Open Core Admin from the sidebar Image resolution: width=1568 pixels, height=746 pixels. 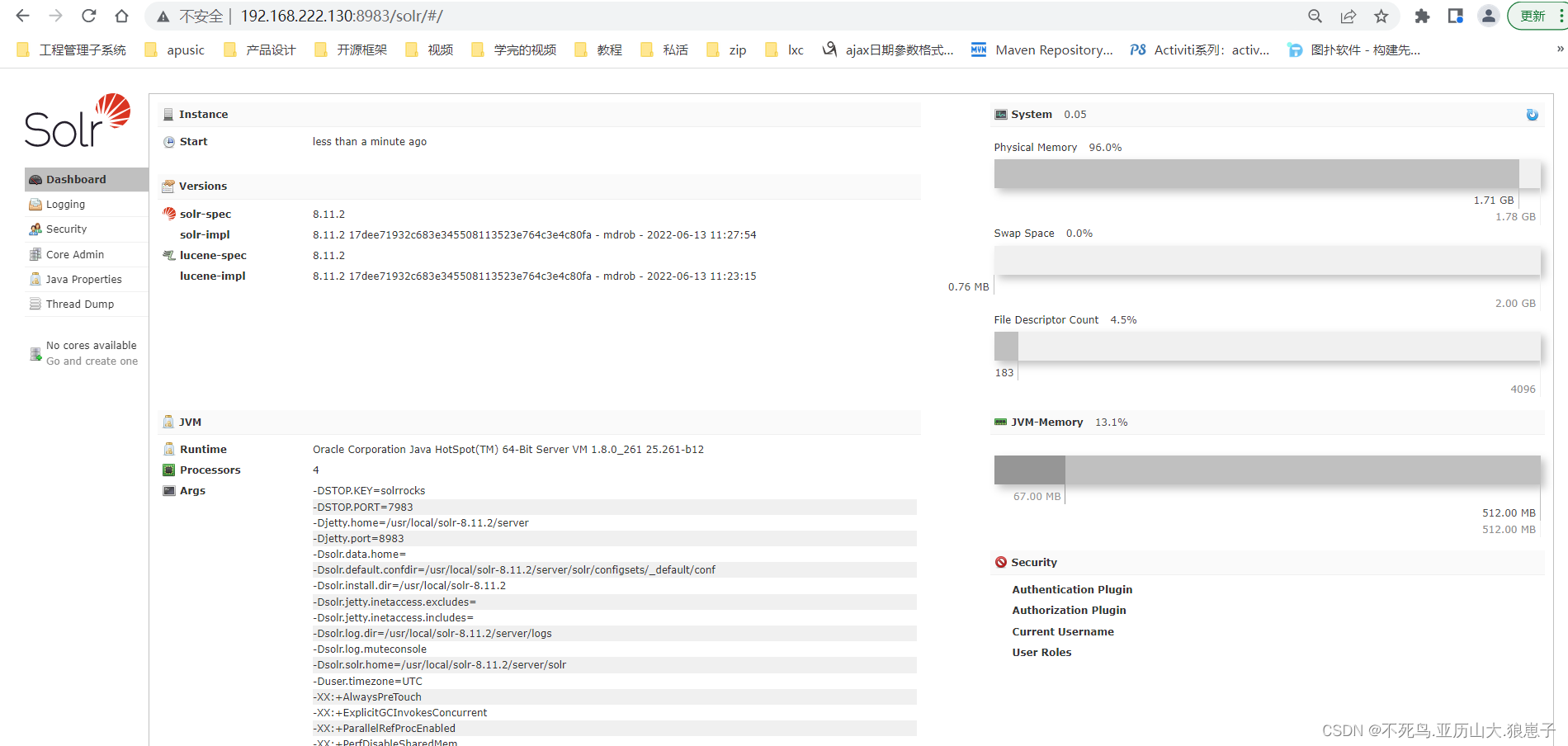tap(75, 254)
